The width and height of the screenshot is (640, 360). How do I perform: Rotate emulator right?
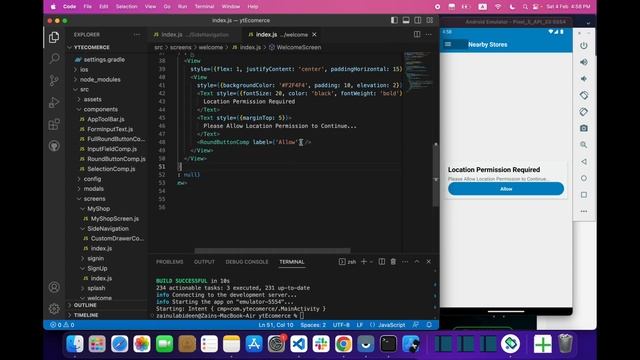coord(584,112)
